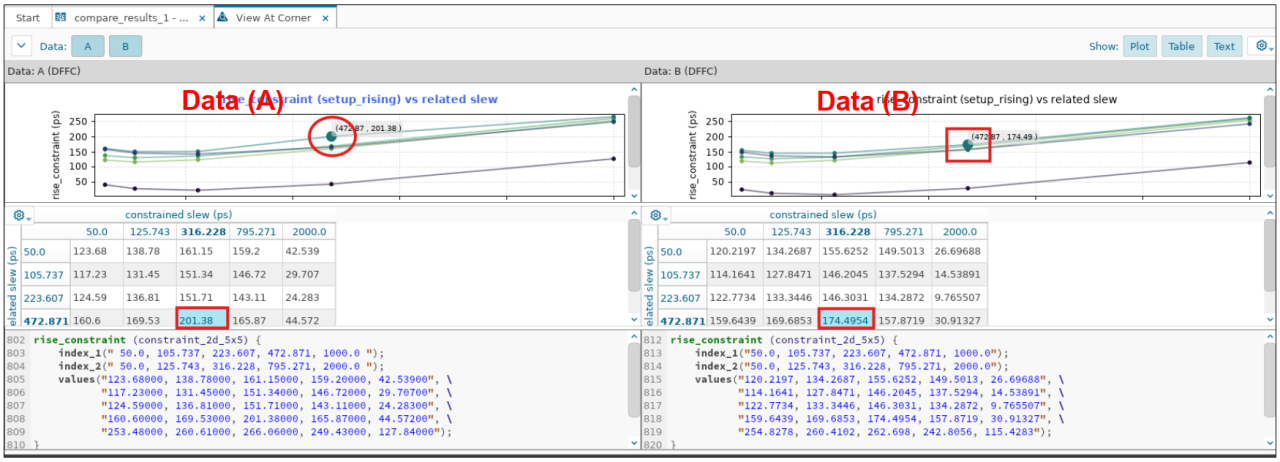Viewport: 1280px width, 462px height.
Task: Click the View At Corner tab icon
Action: click(223, 18)
